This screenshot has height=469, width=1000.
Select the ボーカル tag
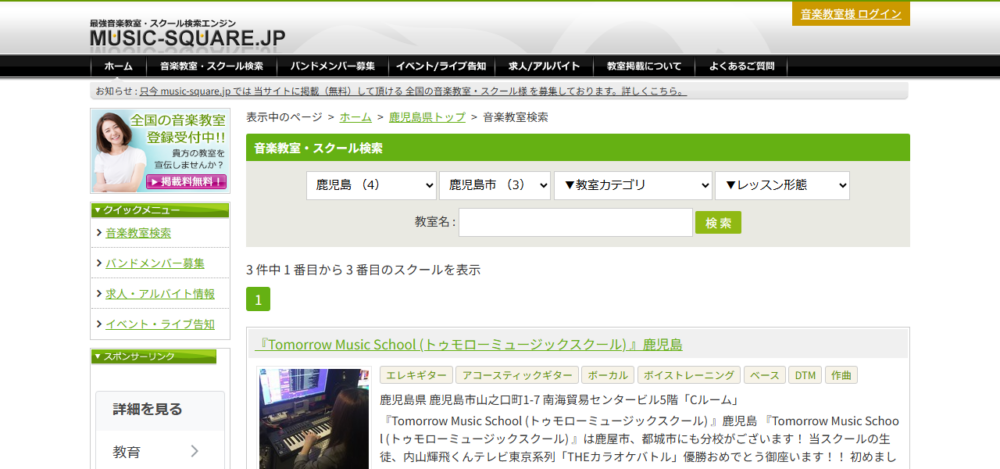tap(608, 375)
